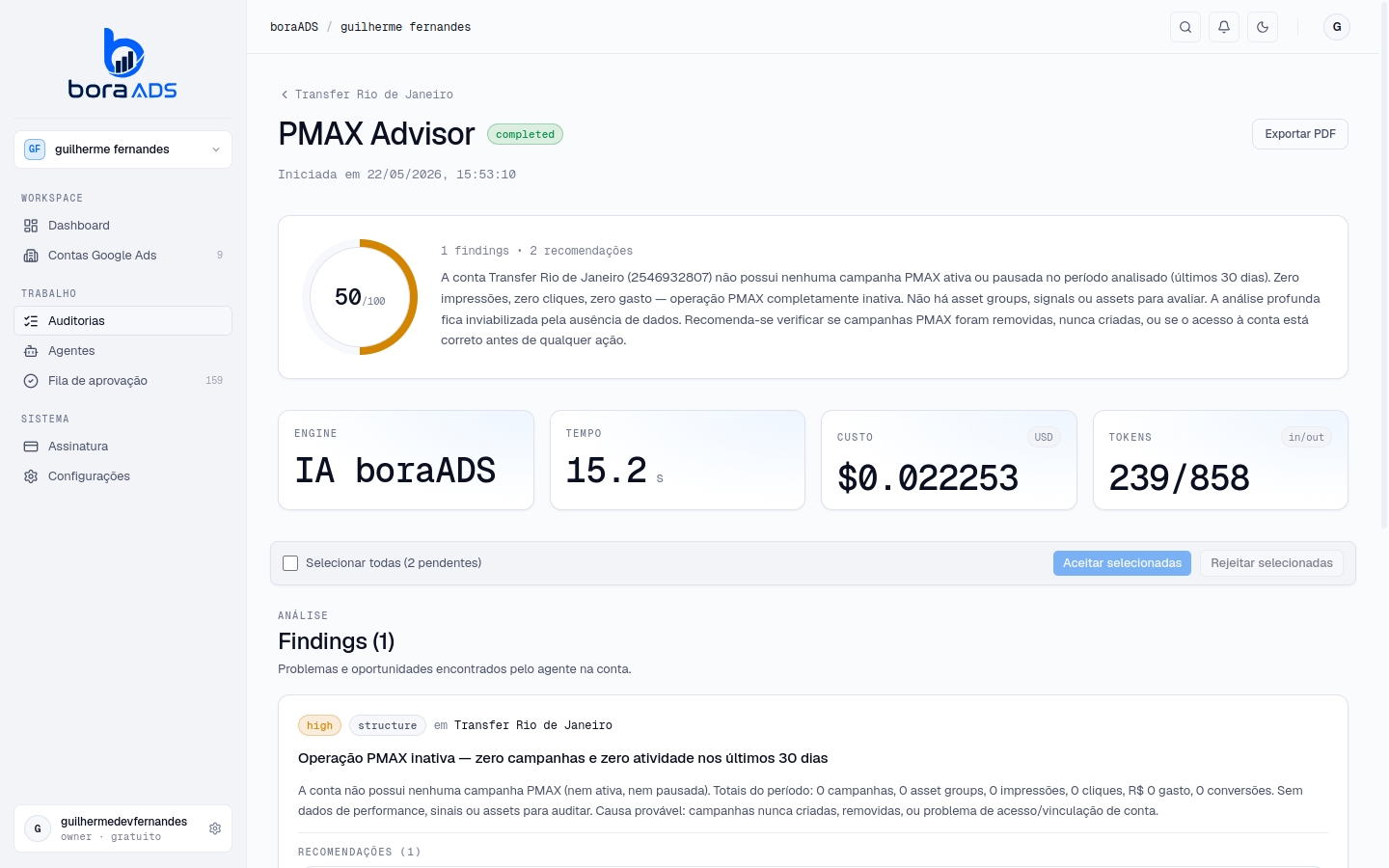This screenshot has width=1389, height=868.
Task: Open Assinatura page
Action: click(123, 447)
